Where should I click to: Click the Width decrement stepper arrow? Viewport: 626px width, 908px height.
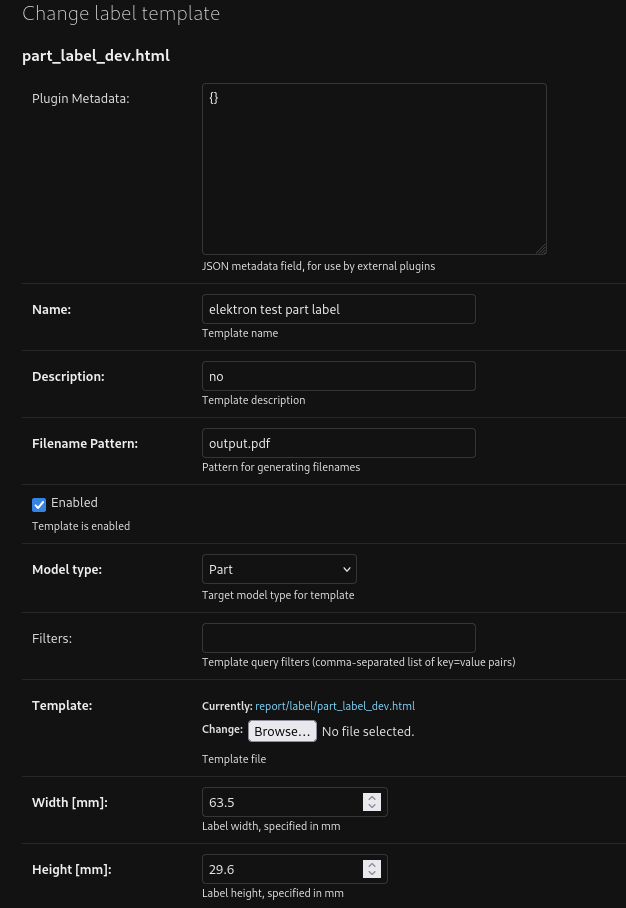tap(371, 806)
